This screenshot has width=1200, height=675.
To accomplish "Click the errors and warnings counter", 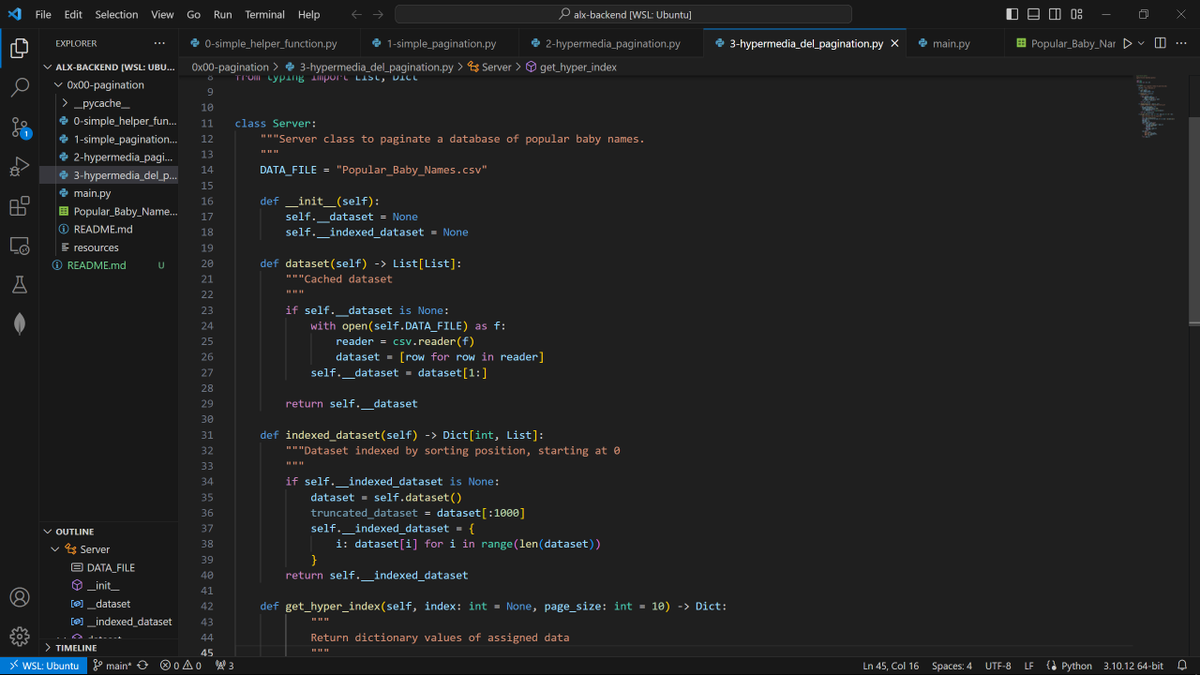I will [180, 666].
